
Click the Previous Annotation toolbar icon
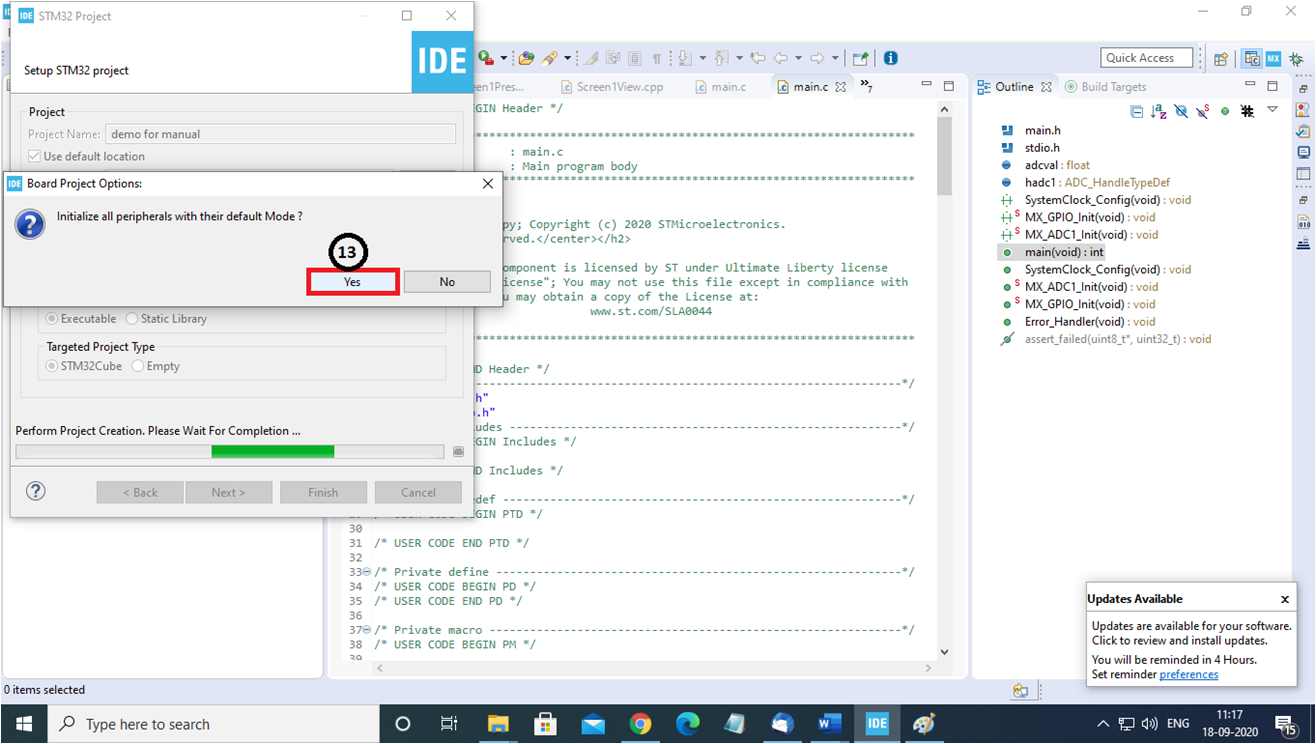[x=721, y=58]
